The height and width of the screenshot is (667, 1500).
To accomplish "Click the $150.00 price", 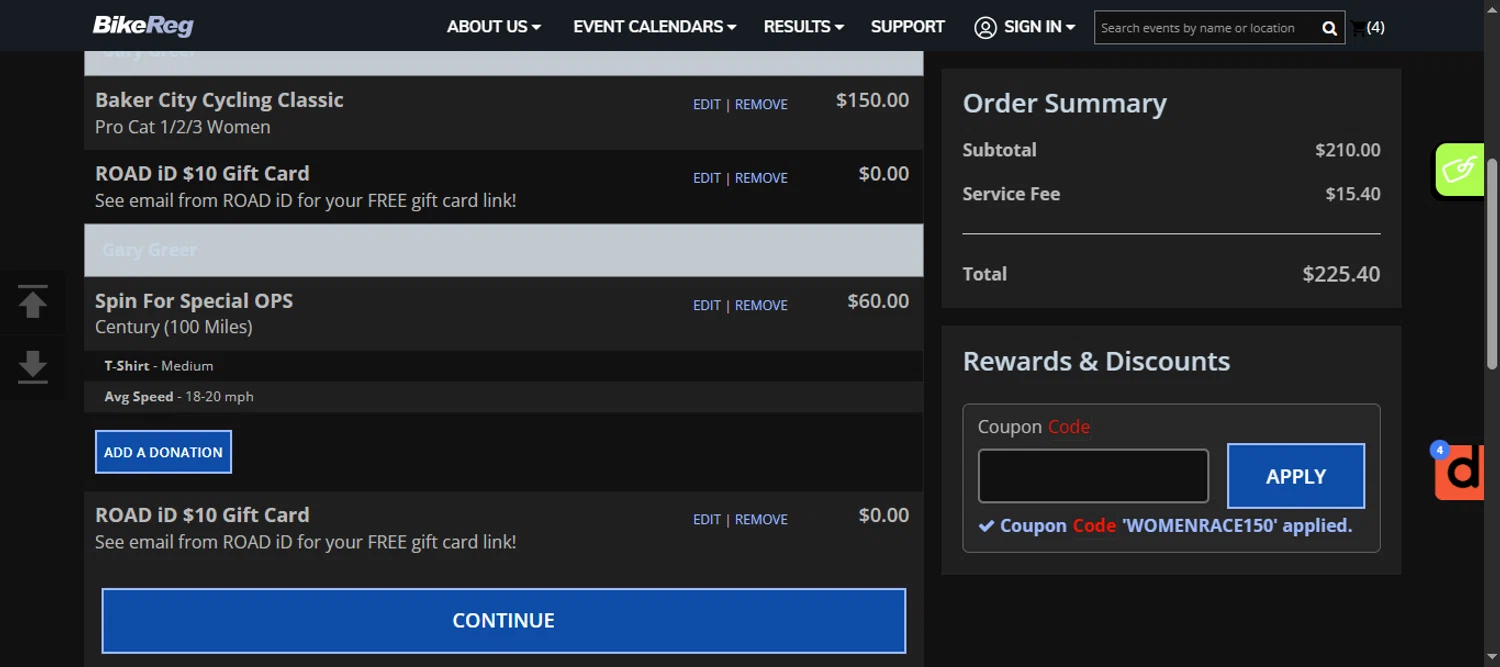I will (872, 100).
